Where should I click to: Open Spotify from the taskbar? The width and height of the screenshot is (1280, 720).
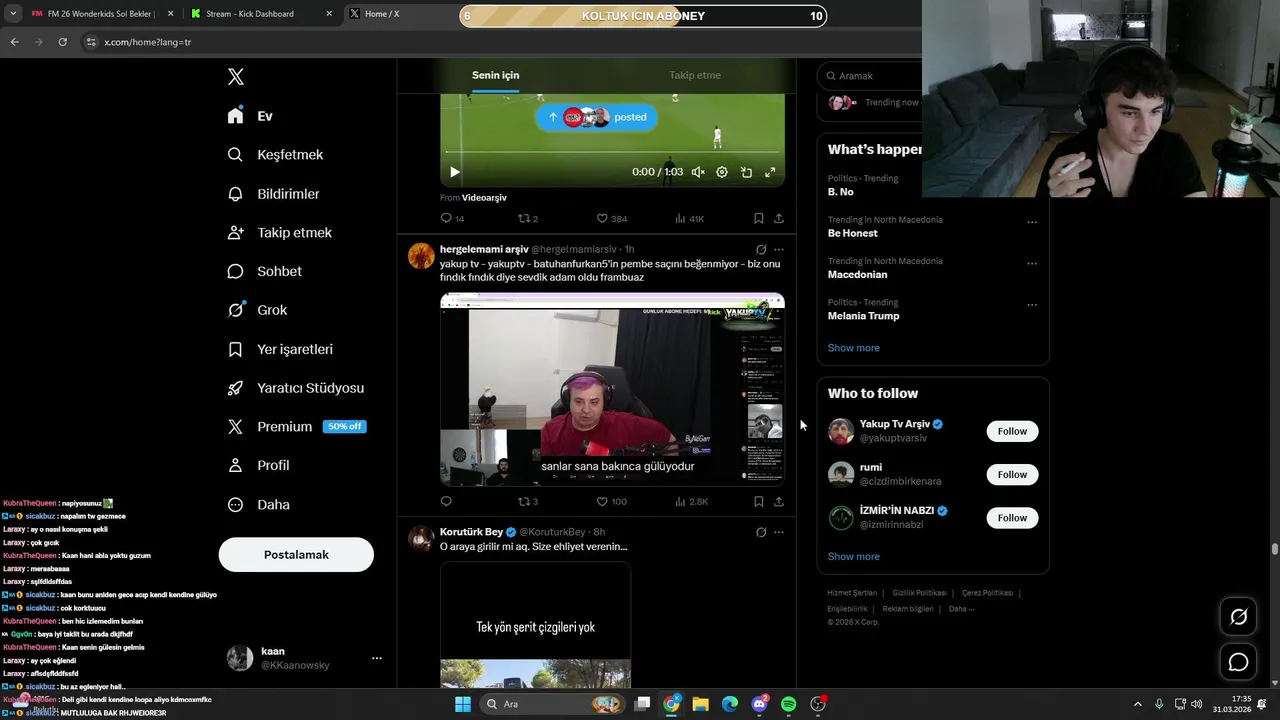(789, 704)
